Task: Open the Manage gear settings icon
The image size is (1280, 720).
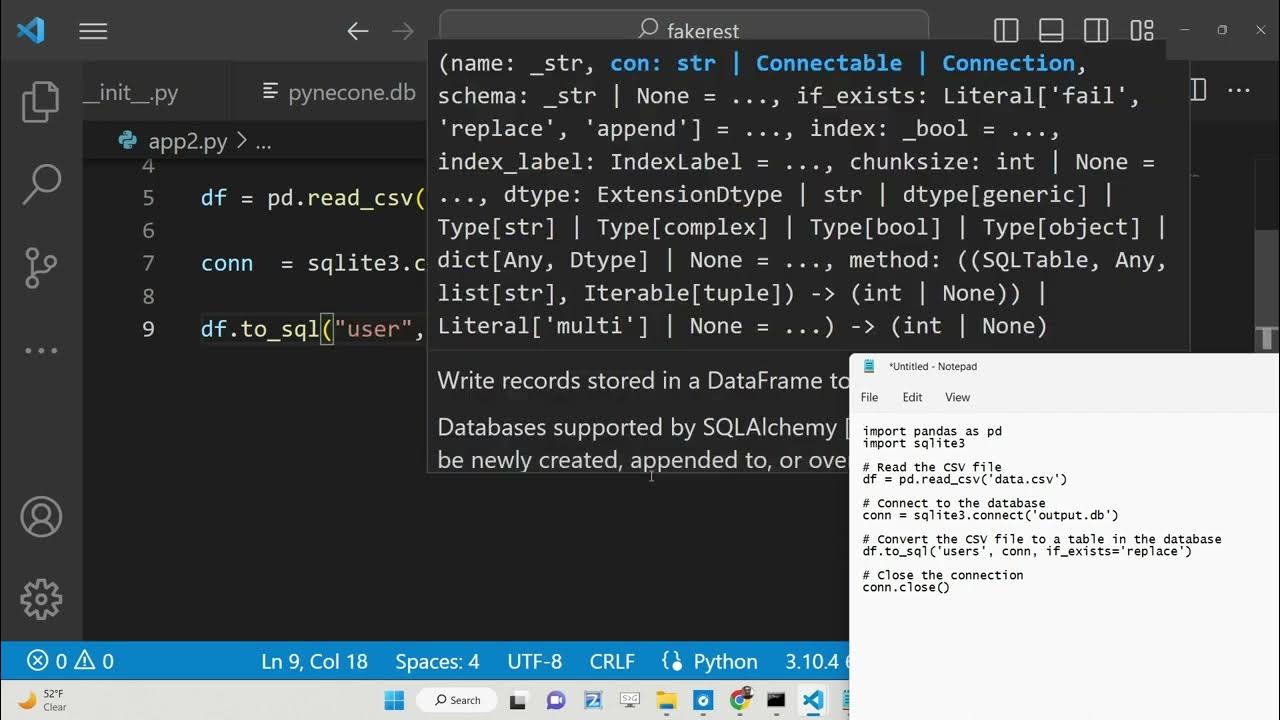Action: 41,598
